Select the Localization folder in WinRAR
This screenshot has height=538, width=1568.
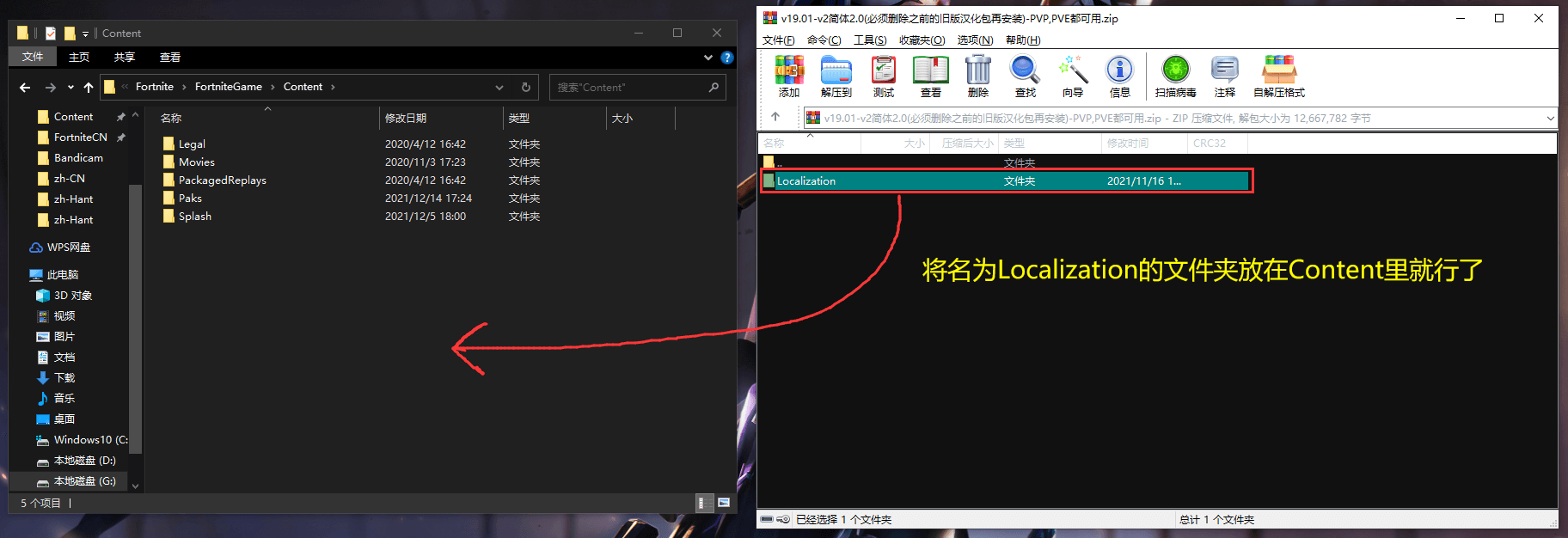pos(1005,180)
